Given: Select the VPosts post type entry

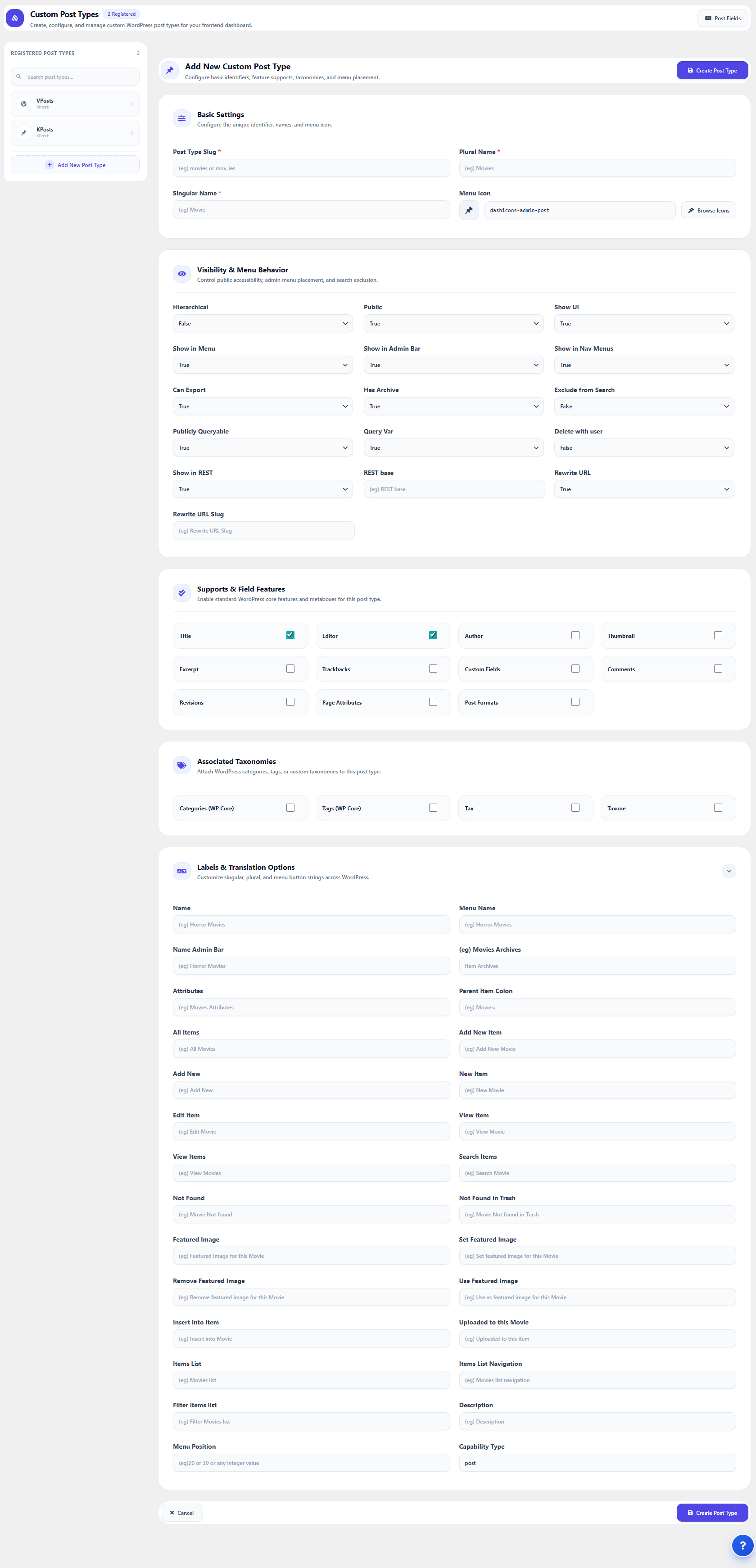Looking at the screenshot, I should coord(75,104).
